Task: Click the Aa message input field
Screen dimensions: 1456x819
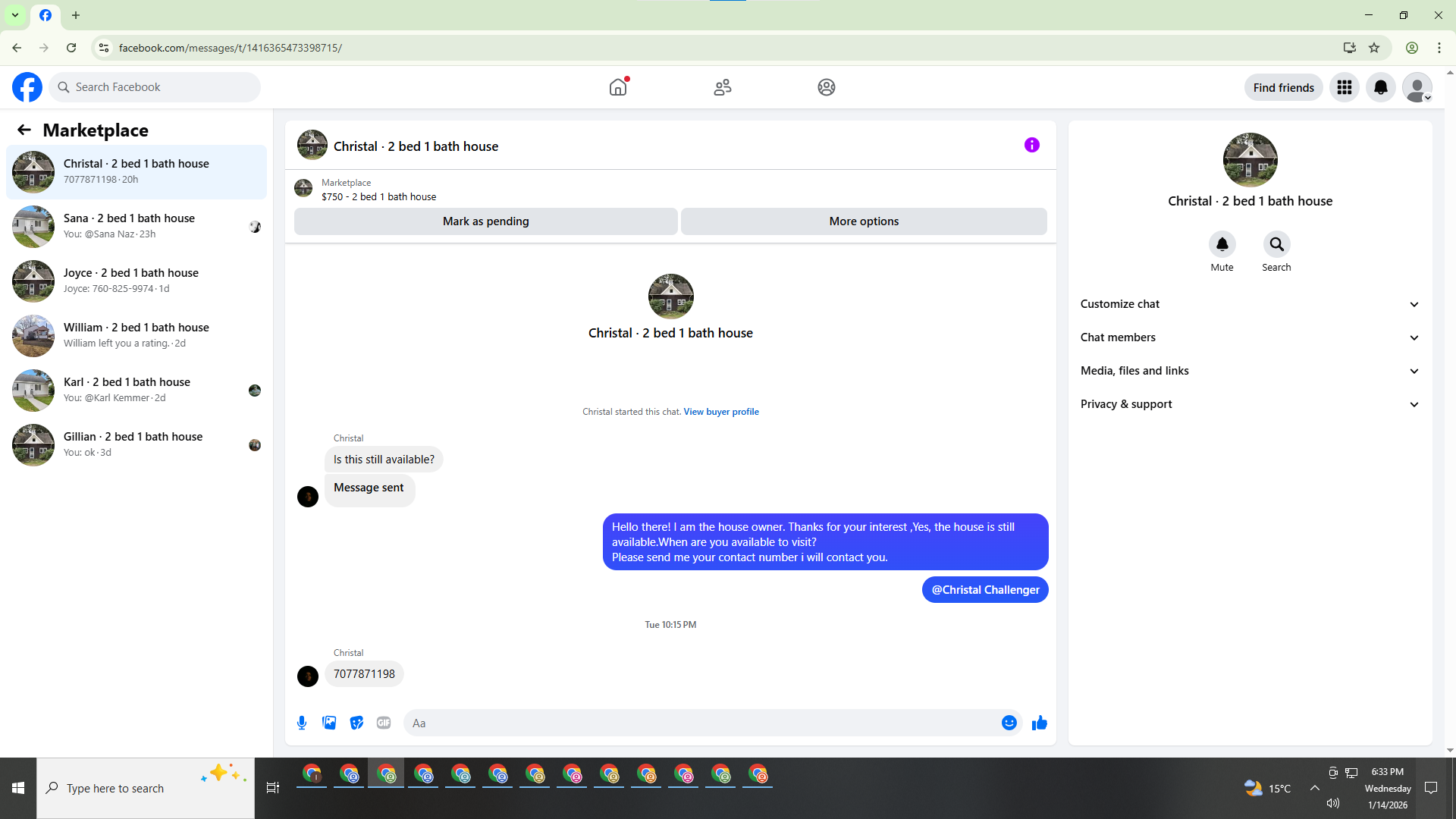Action: click(701, 723)
